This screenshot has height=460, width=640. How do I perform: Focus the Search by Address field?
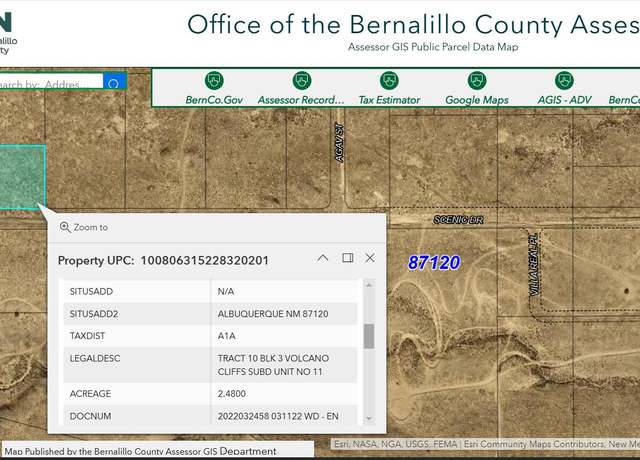pos(51,81)
